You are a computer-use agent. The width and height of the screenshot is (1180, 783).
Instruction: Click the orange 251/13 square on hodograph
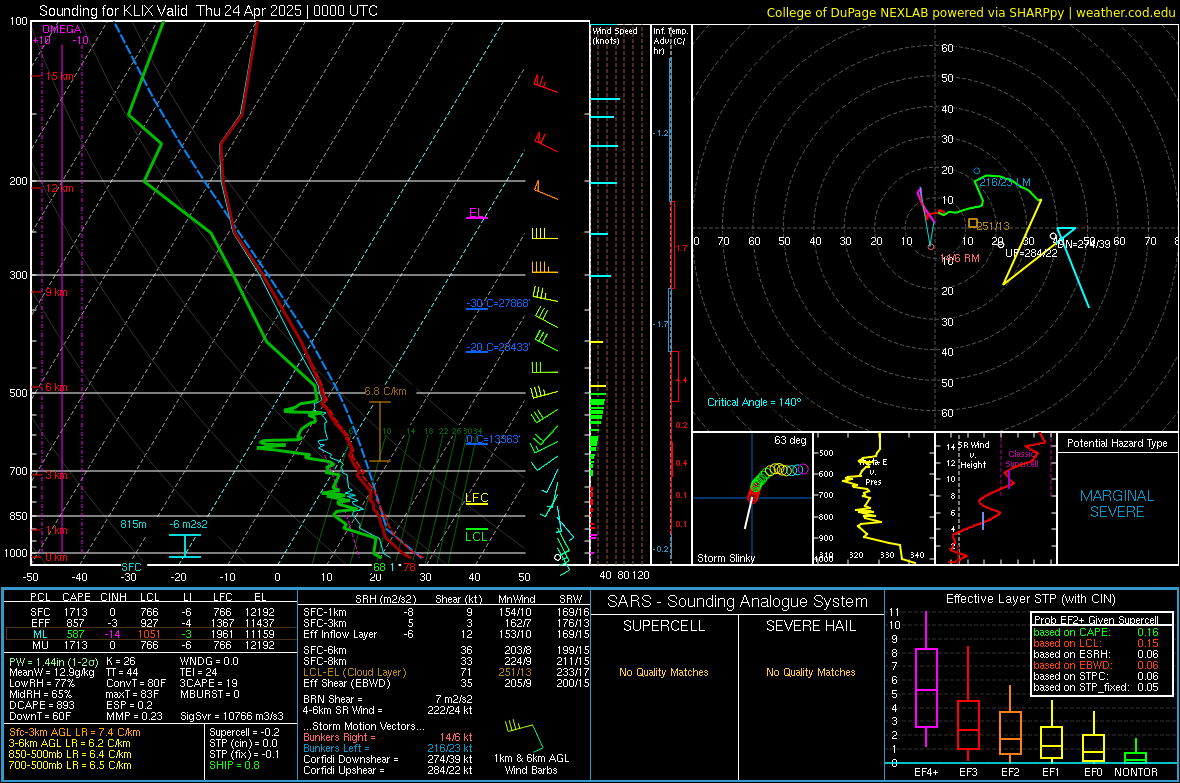click(972, 224)
